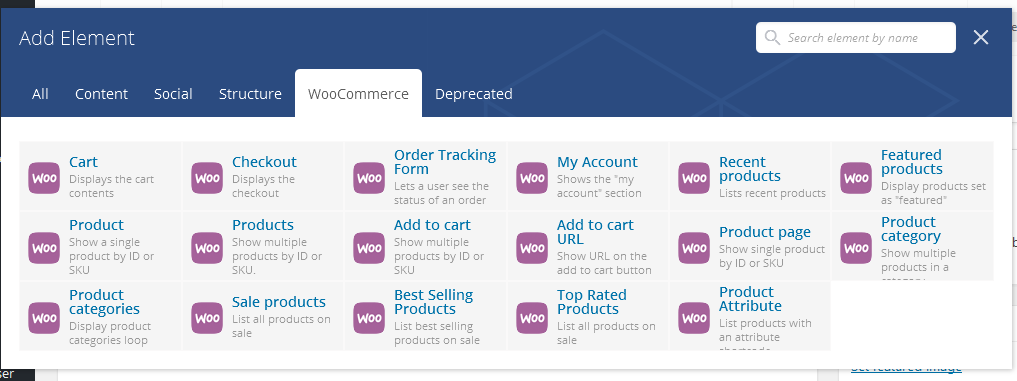Pick the Woo icon for Add to cart URL
This screenshot has width=1017, height=381.
click(x=532, y=248)
